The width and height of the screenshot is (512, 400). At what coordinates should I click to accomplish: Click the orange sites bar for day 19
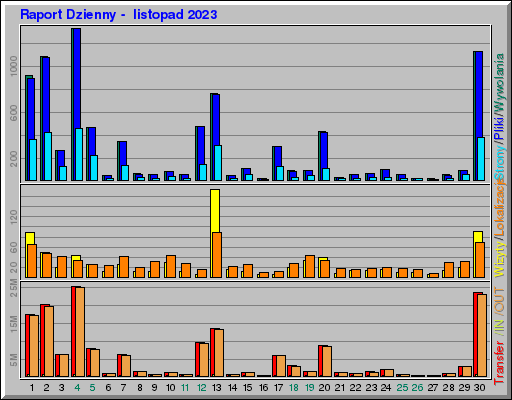click(x=310, y=266)
